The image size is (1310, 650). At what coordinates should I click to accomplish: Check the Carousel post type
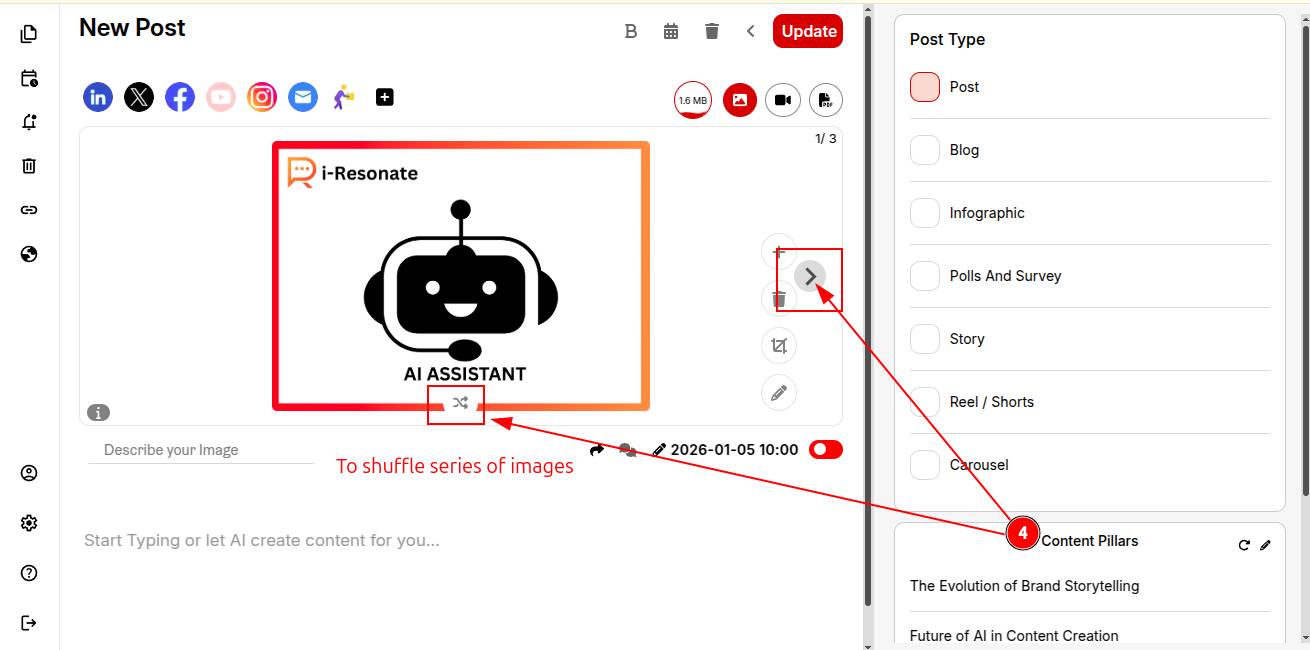pyautogui.click(x=925, y=465)
